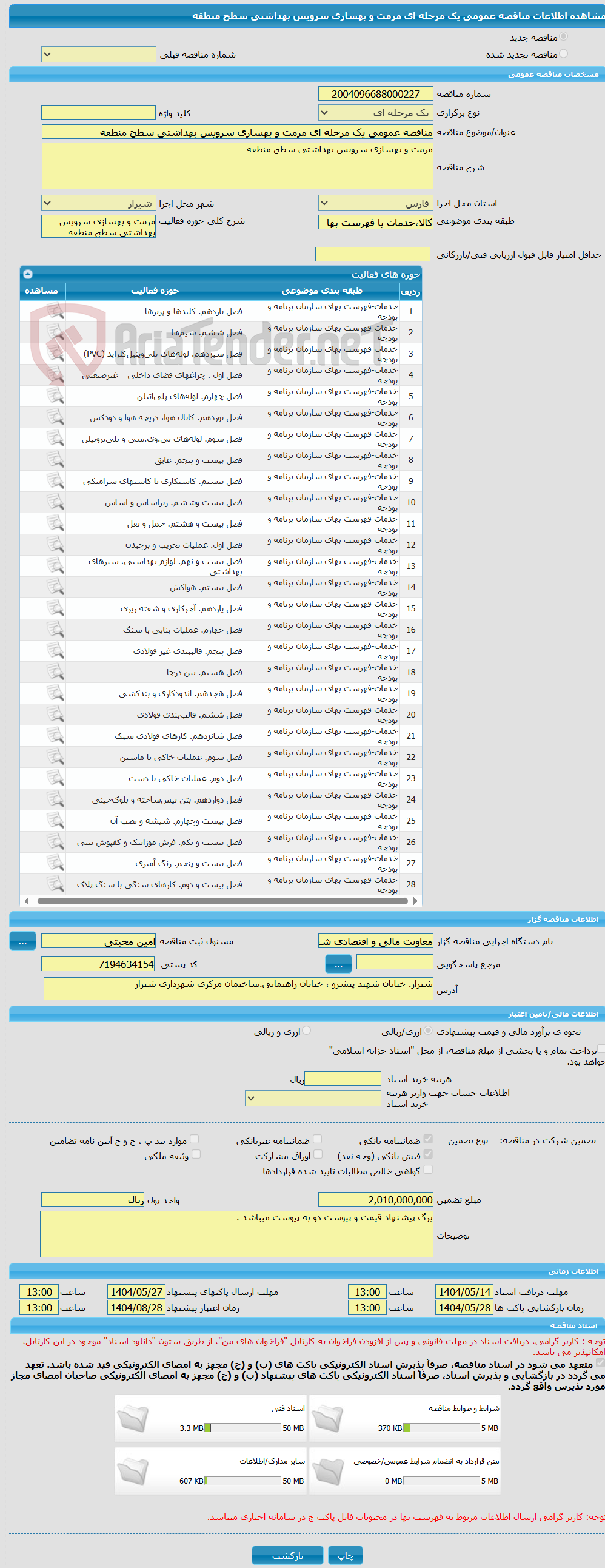The image size is (605, 1568).
Task: Open view icon for activity row 1
Action: [x=55, y=312]
